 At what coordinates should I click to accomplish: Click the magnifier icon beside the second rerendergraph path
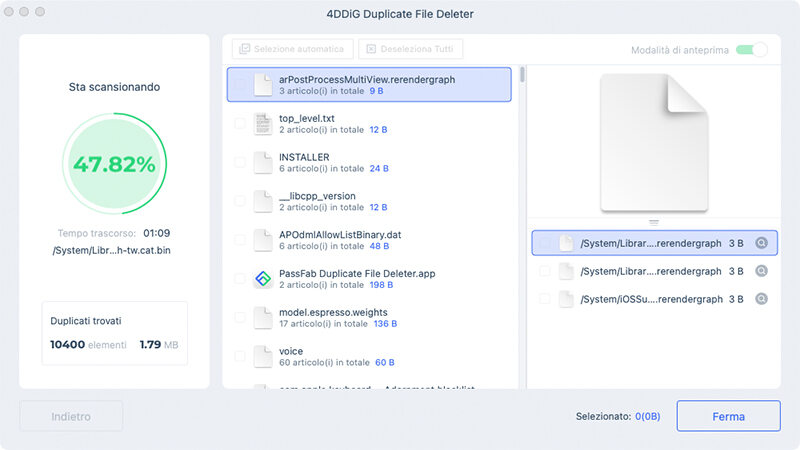pyautogui.click(x=761, y=271)
